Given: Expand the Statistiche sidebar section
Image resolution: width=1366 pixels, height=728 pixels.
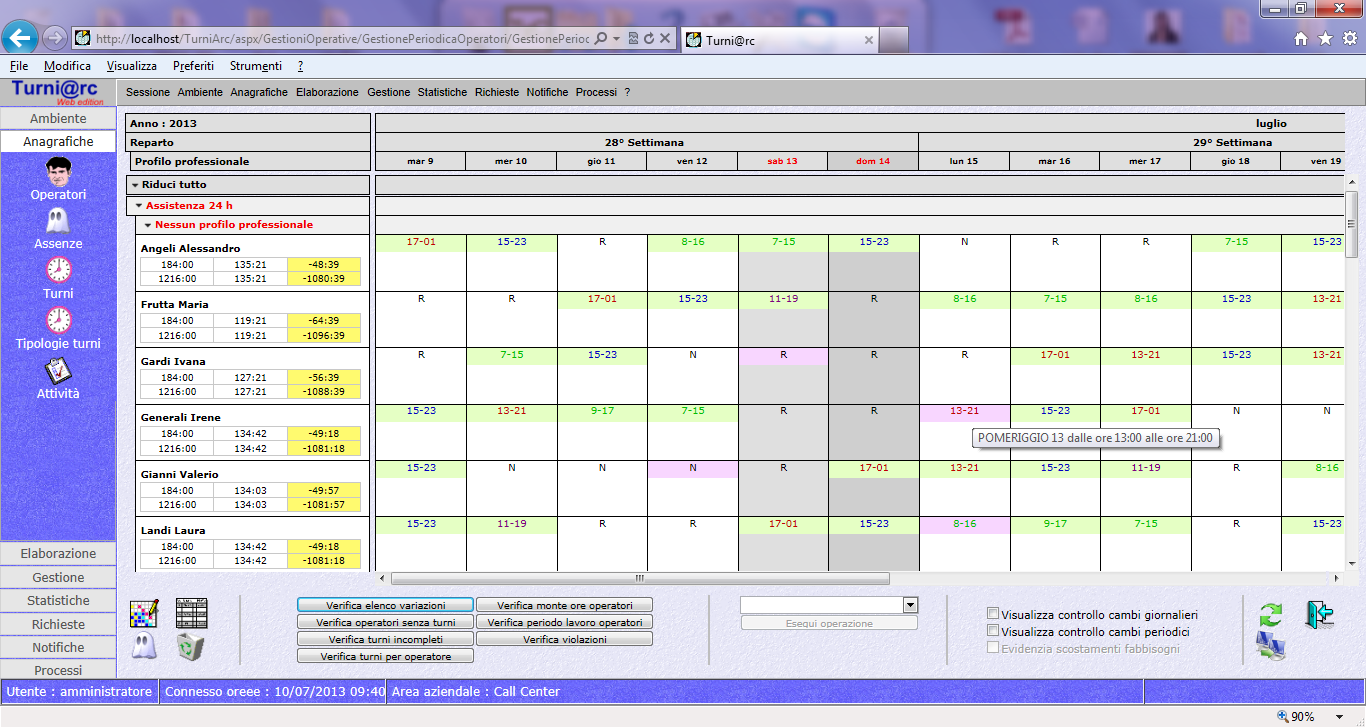Looking at the screenshot, I should pos(58,600).
